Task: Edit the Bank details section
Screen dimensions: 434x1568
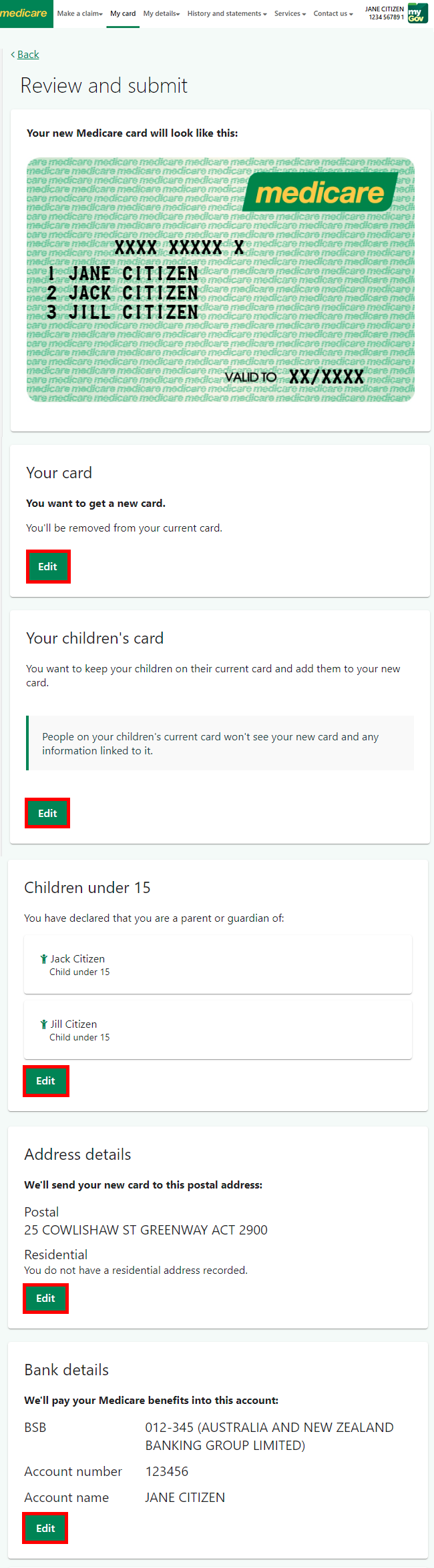Action: click(x=44, y=1527)
